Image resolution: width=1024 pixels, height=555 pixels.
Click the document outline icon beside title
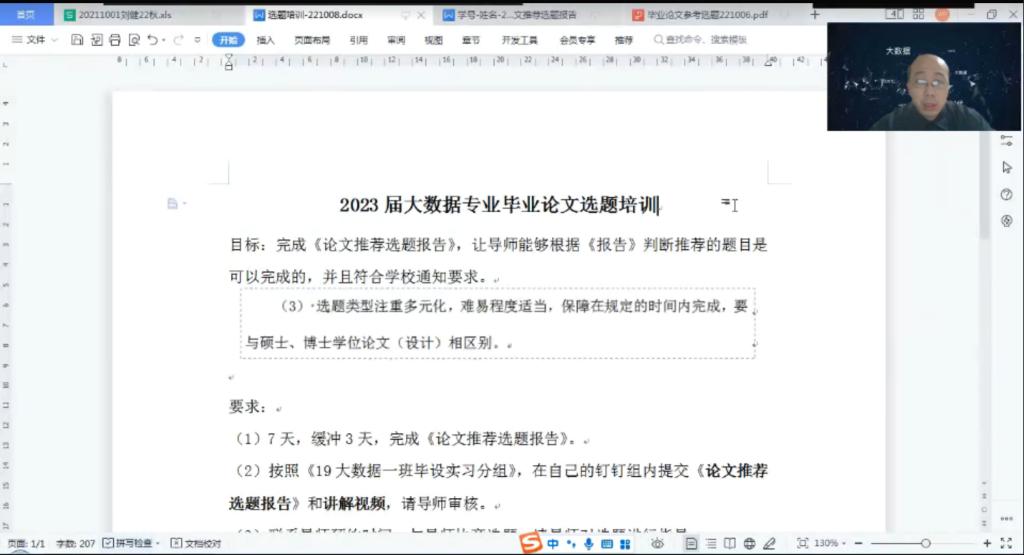[x=173, y=204]
